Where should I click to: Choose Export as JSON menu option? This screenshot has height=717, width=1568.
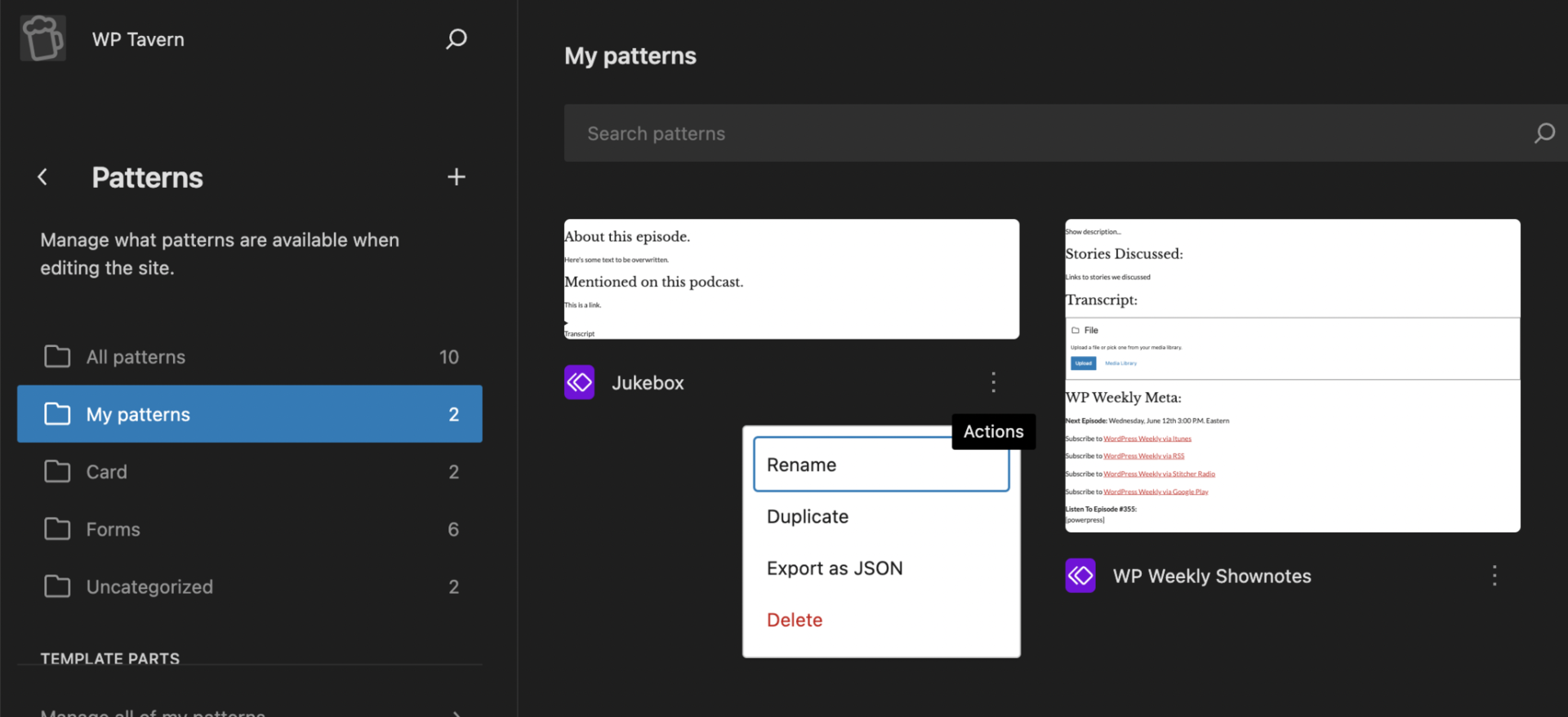[880, 568]
